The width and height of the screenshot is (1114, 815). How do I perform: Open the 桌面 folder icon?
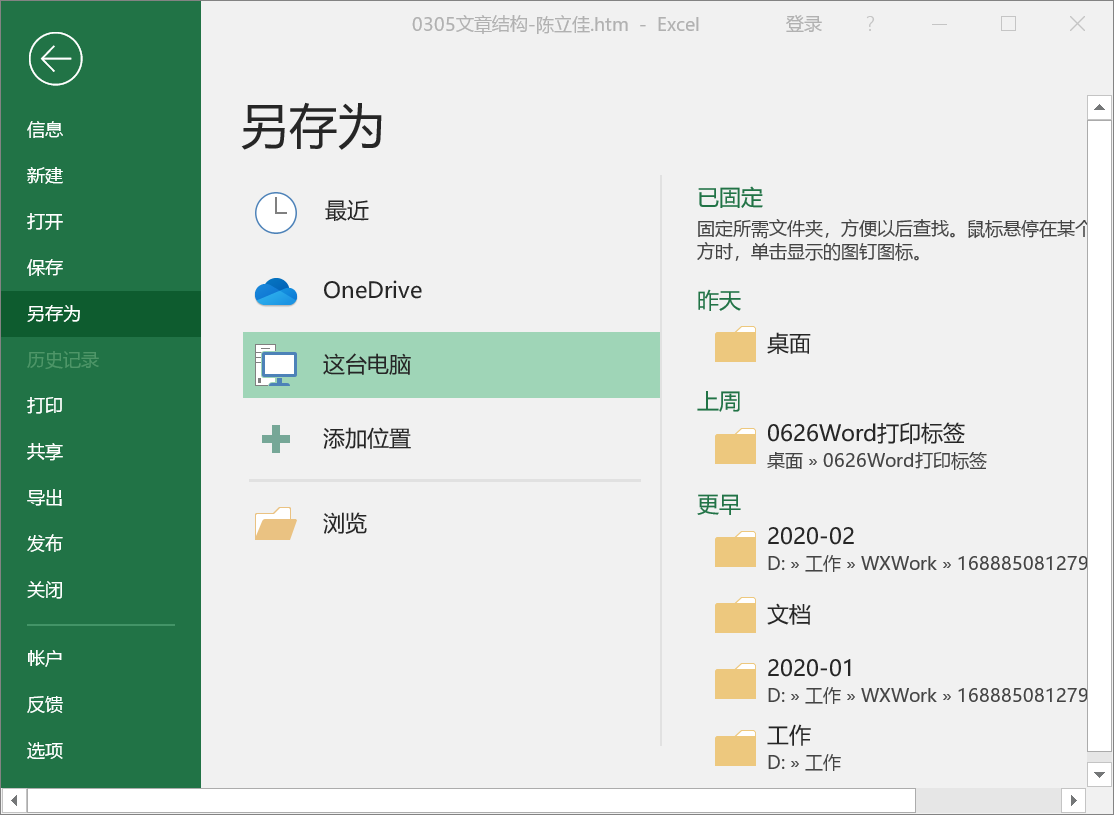735,345
